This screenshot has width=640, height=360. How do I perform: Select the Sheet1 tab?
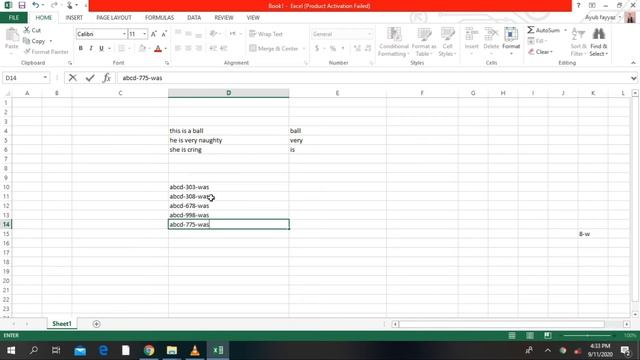[62, 324]
